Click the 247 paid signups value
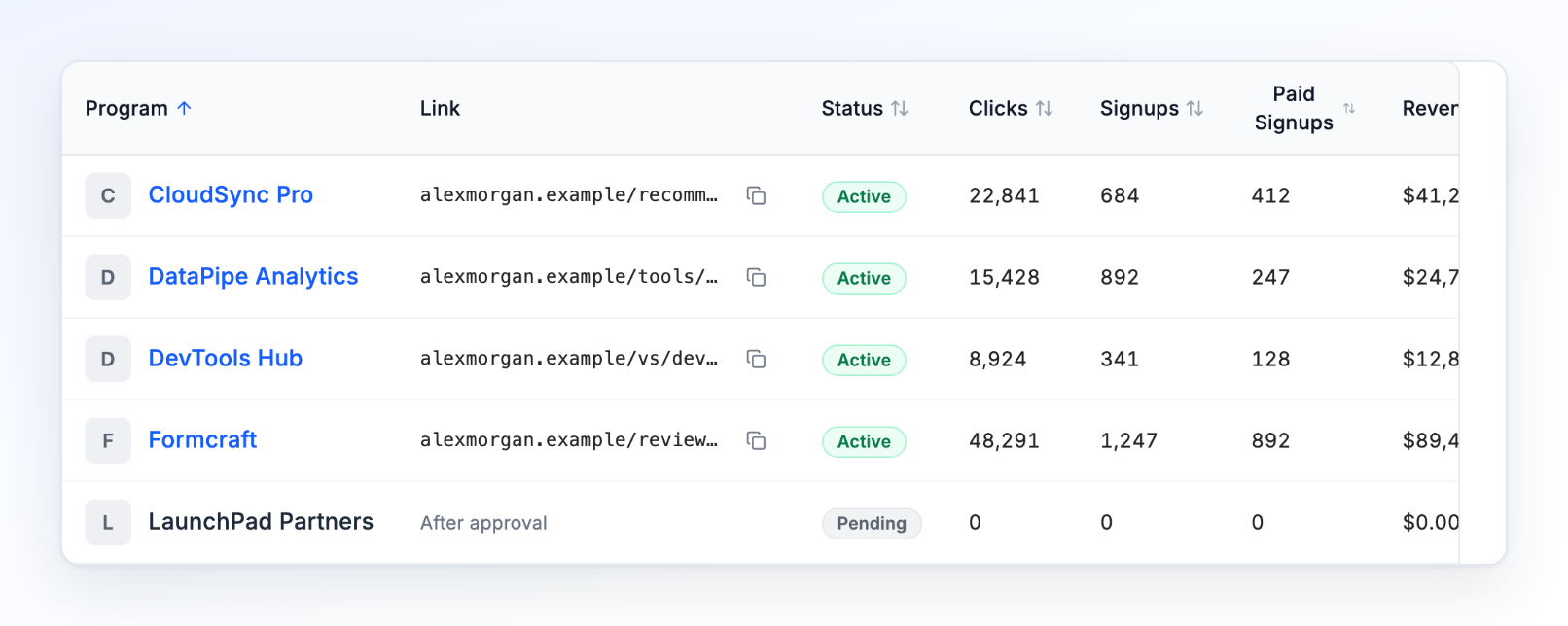The image size is (1568, 626). point(1270,277)
